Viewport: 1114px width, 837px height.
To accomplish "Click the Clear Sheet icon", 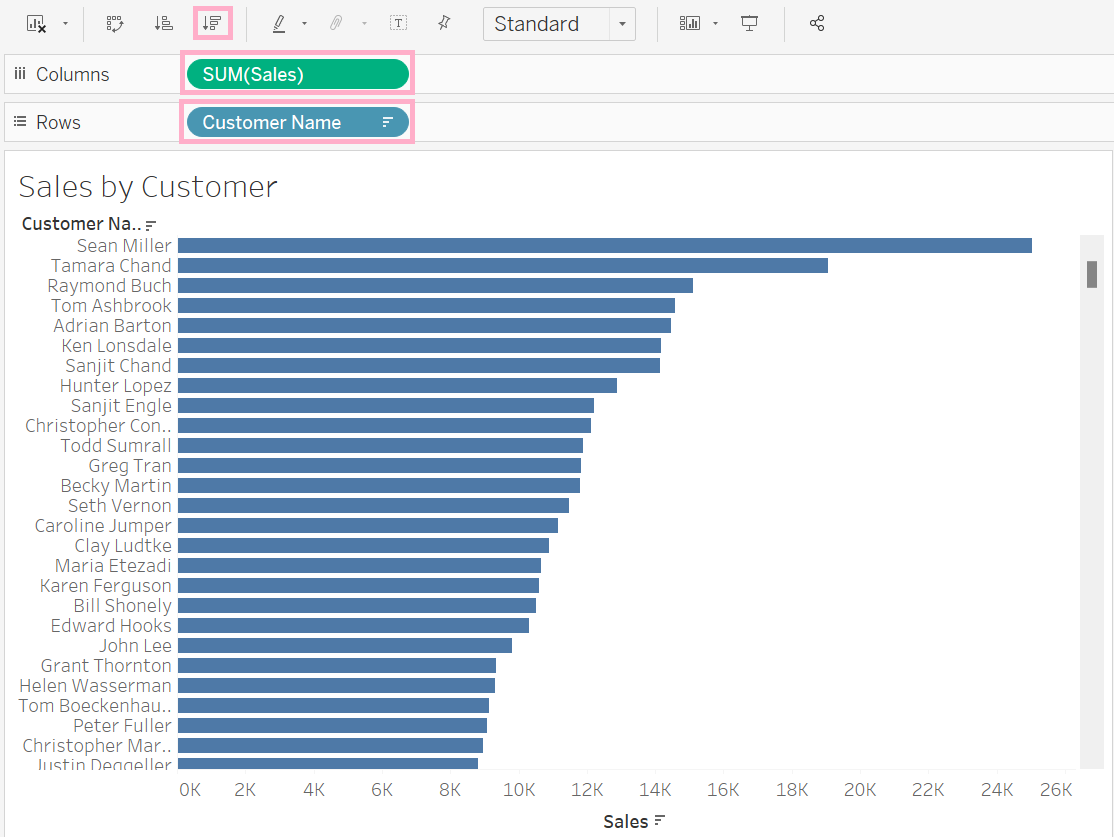I will click(36, 23).
